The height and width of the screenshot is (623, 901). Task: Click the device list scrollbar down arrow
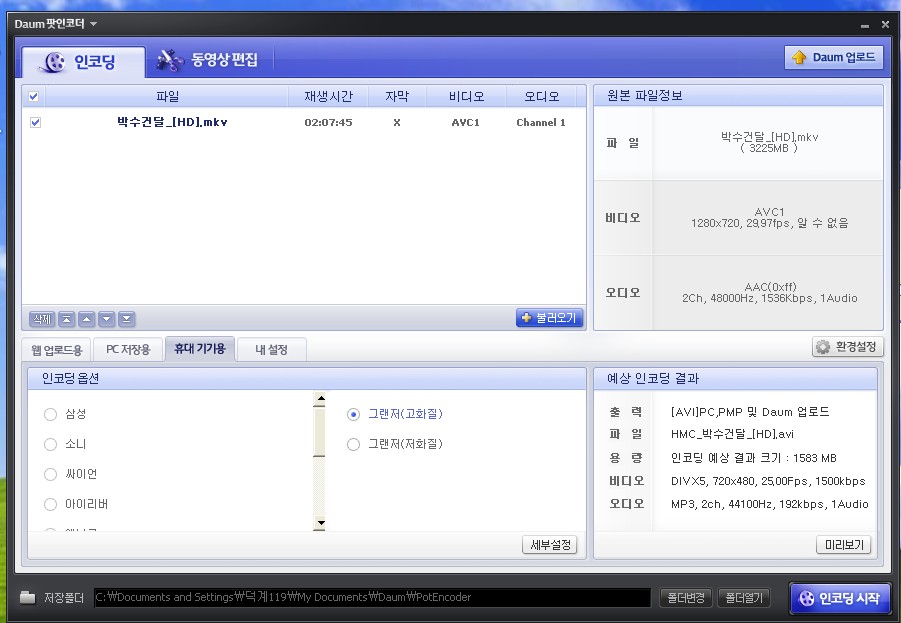(321, 523)
